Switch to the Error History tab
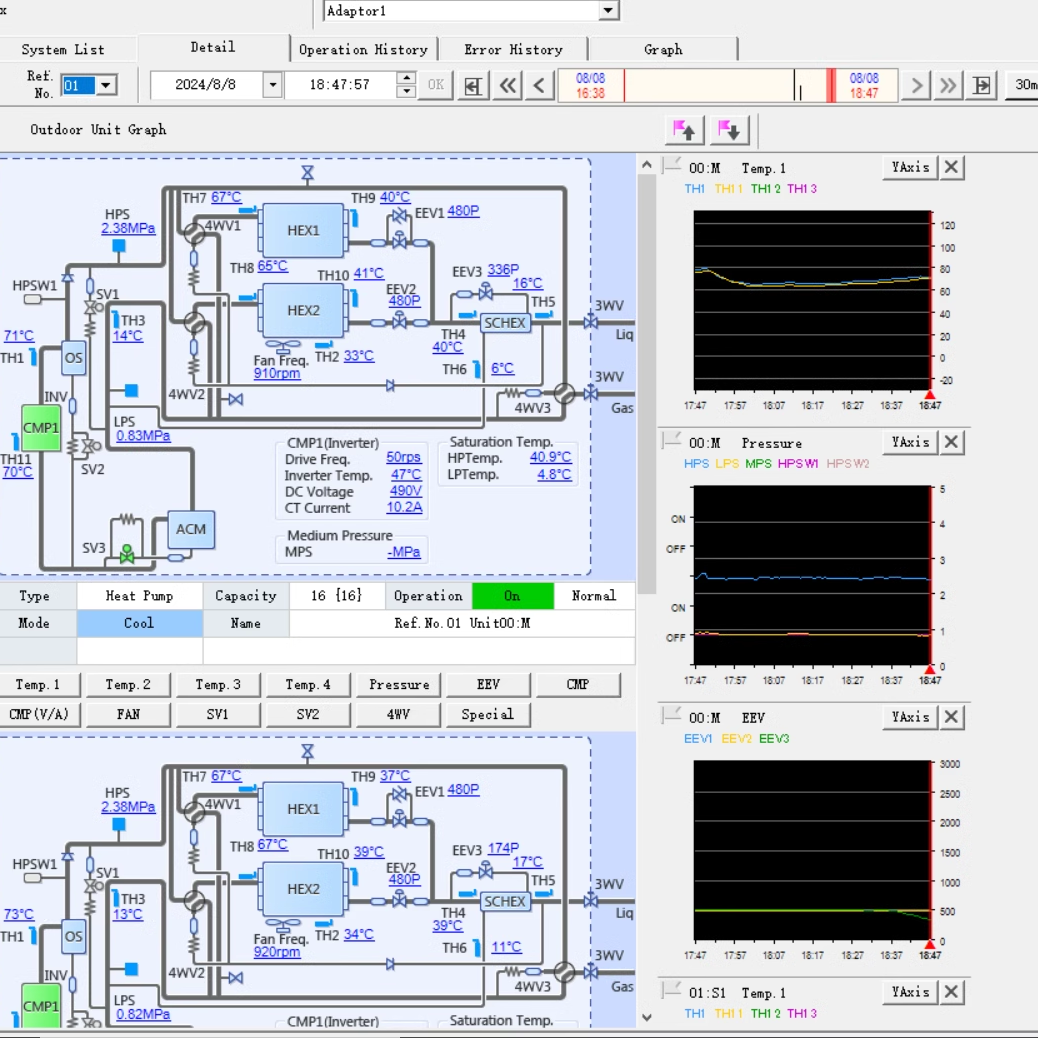Screen dimensions: 1038x1038 click(513, 49)
